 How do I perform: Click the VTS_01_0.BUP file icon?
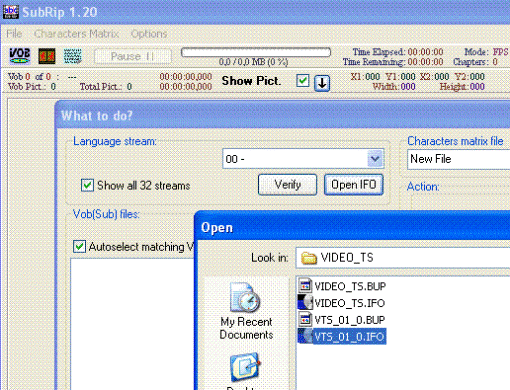(x=305, y=320)
